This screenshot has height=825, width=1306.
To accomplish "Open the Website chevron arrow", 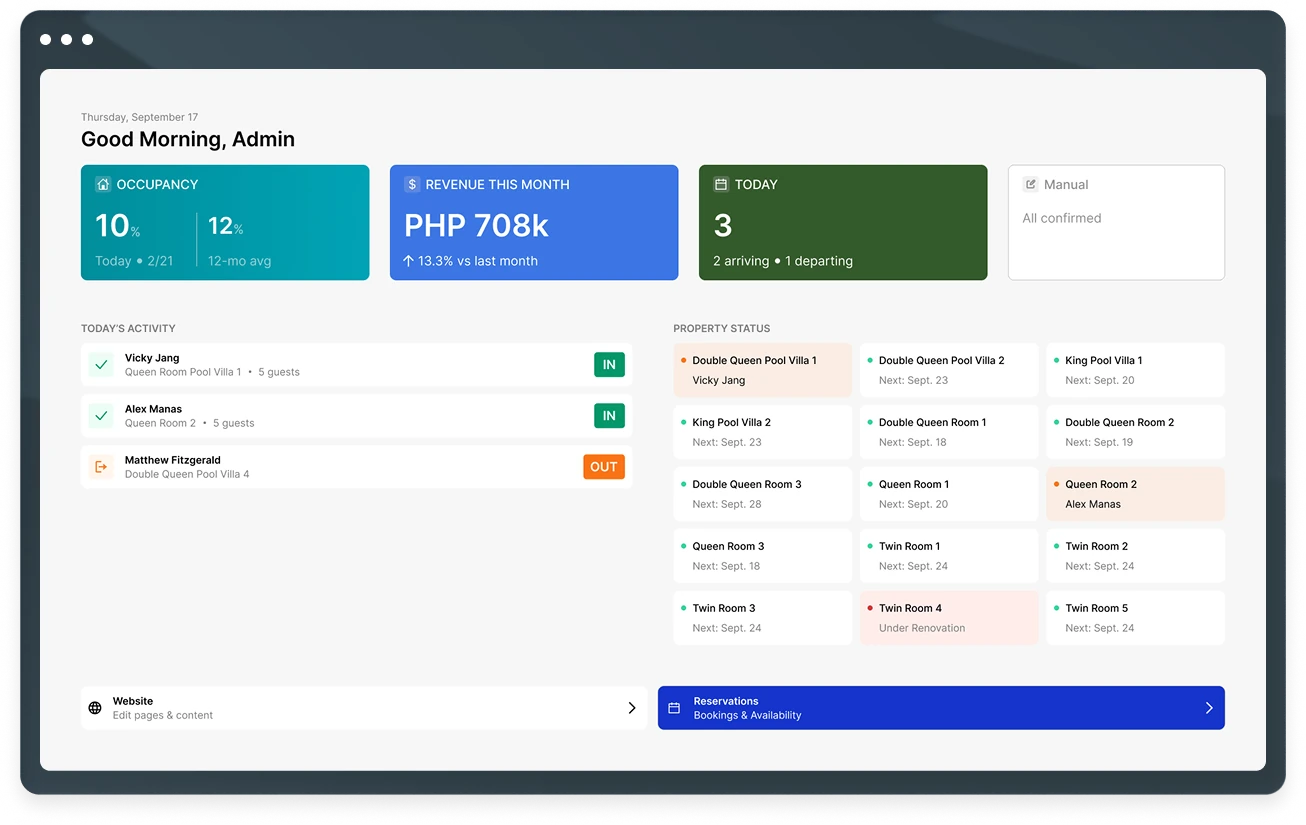I will (632, 708).
